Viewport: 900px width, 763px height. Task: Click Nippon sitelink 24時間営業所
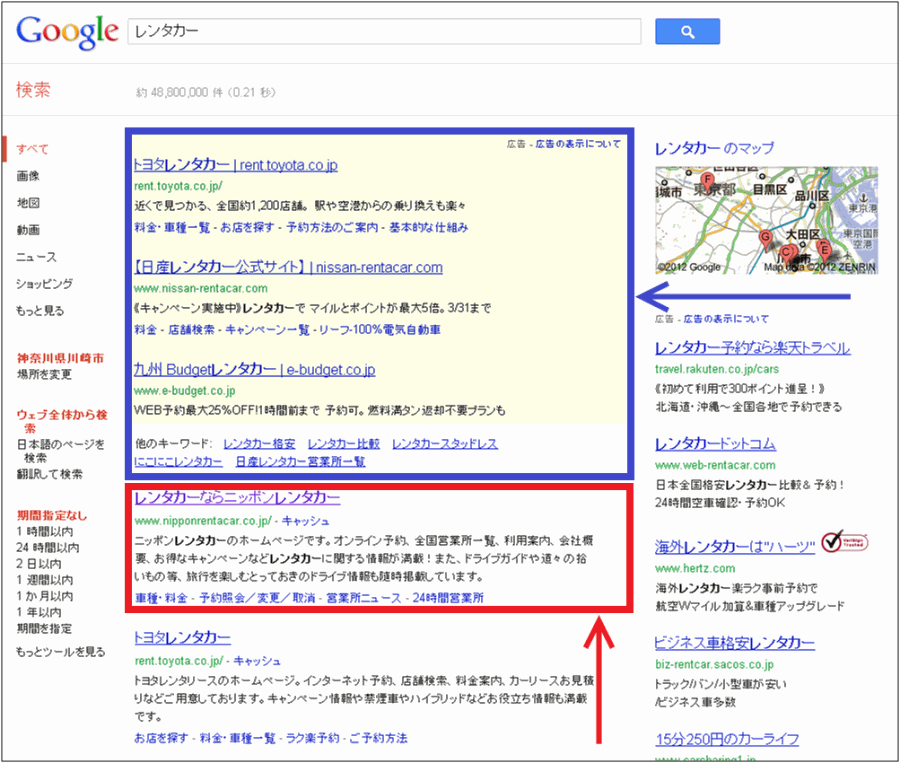point(448,598)
